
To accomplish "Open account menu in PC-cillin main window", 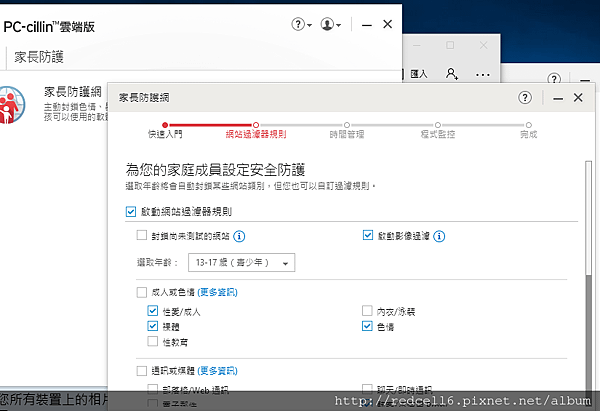I will [x=331, y=24].
